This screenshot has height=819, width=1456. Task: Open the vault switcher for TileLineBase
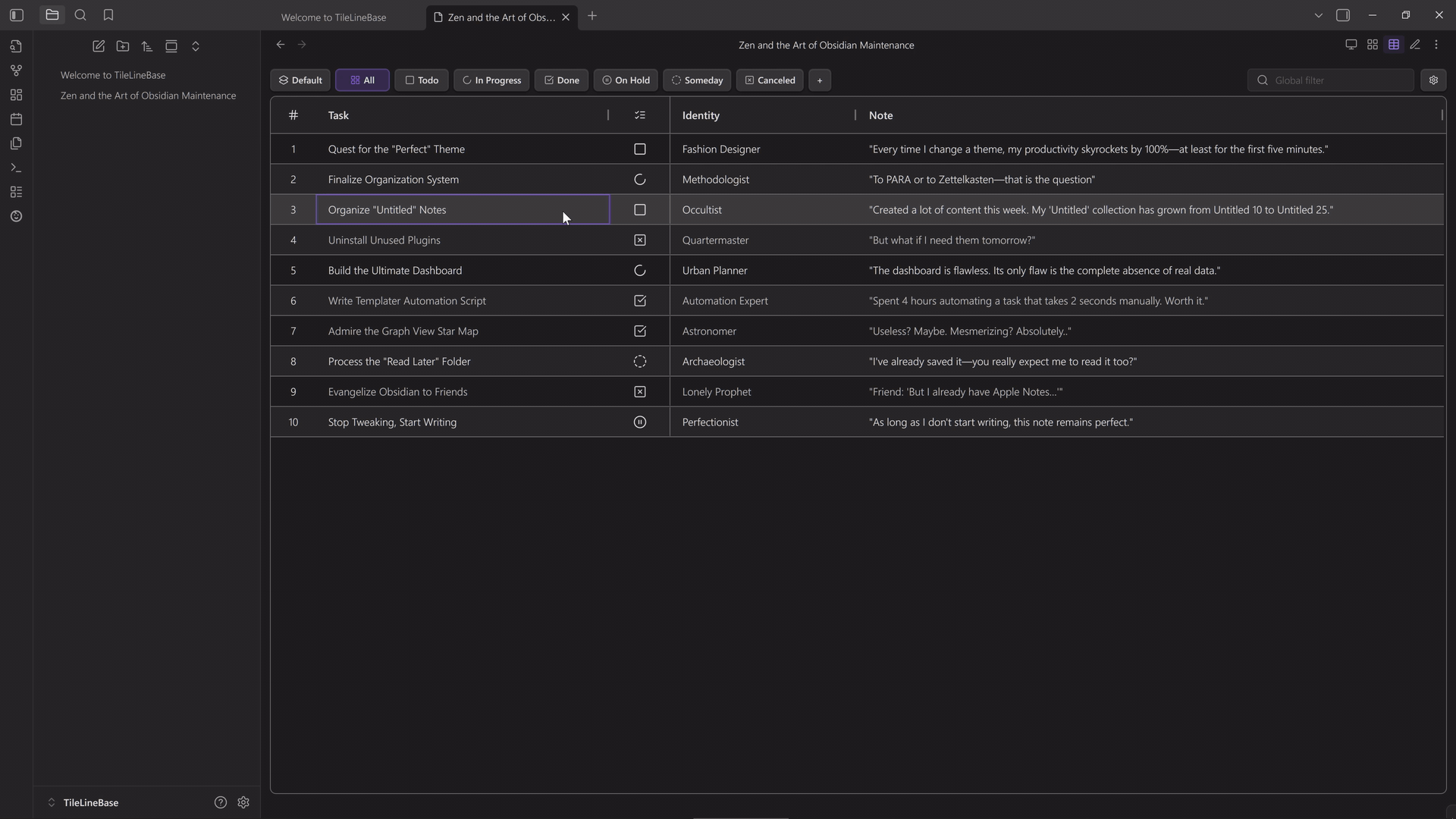coord(83,802)
